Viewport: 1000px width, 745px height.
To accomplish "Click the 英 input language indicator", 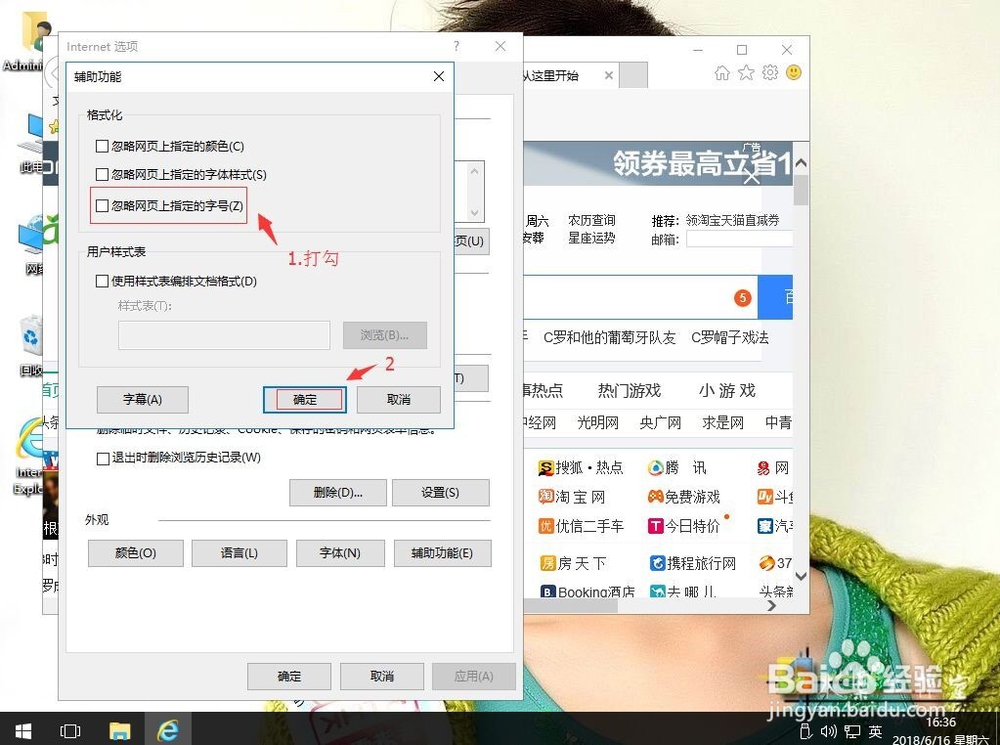I will tap(875, 731).
